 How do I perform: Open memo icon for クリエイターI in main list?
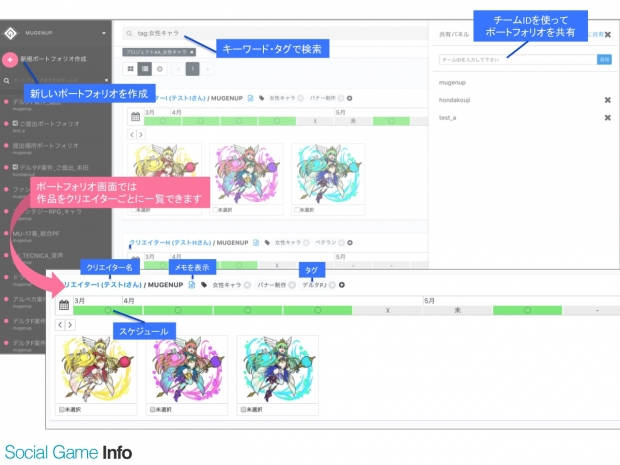(x=250, y=98)
